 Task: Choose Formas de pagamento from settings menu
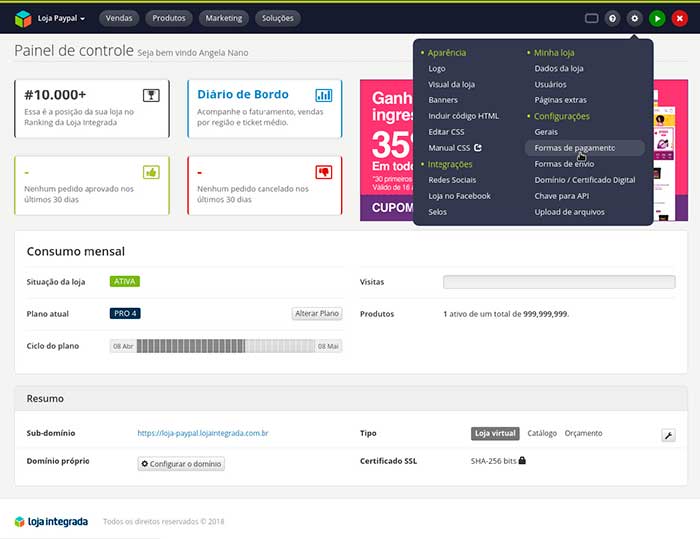(574, 148)
